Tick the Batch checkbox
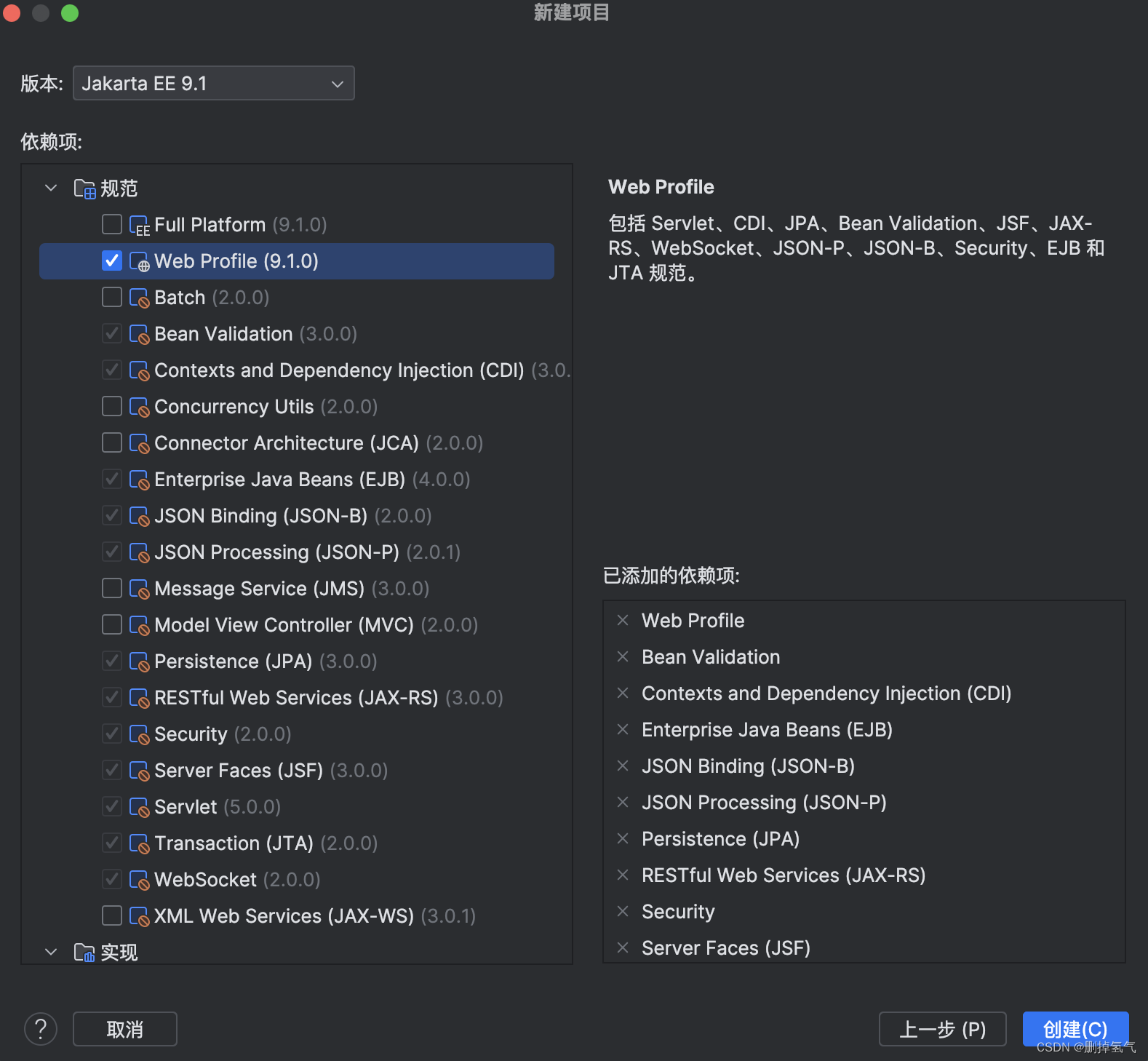The height and width of the screenshot is (1061, 1148). click(x=112, y=297)
